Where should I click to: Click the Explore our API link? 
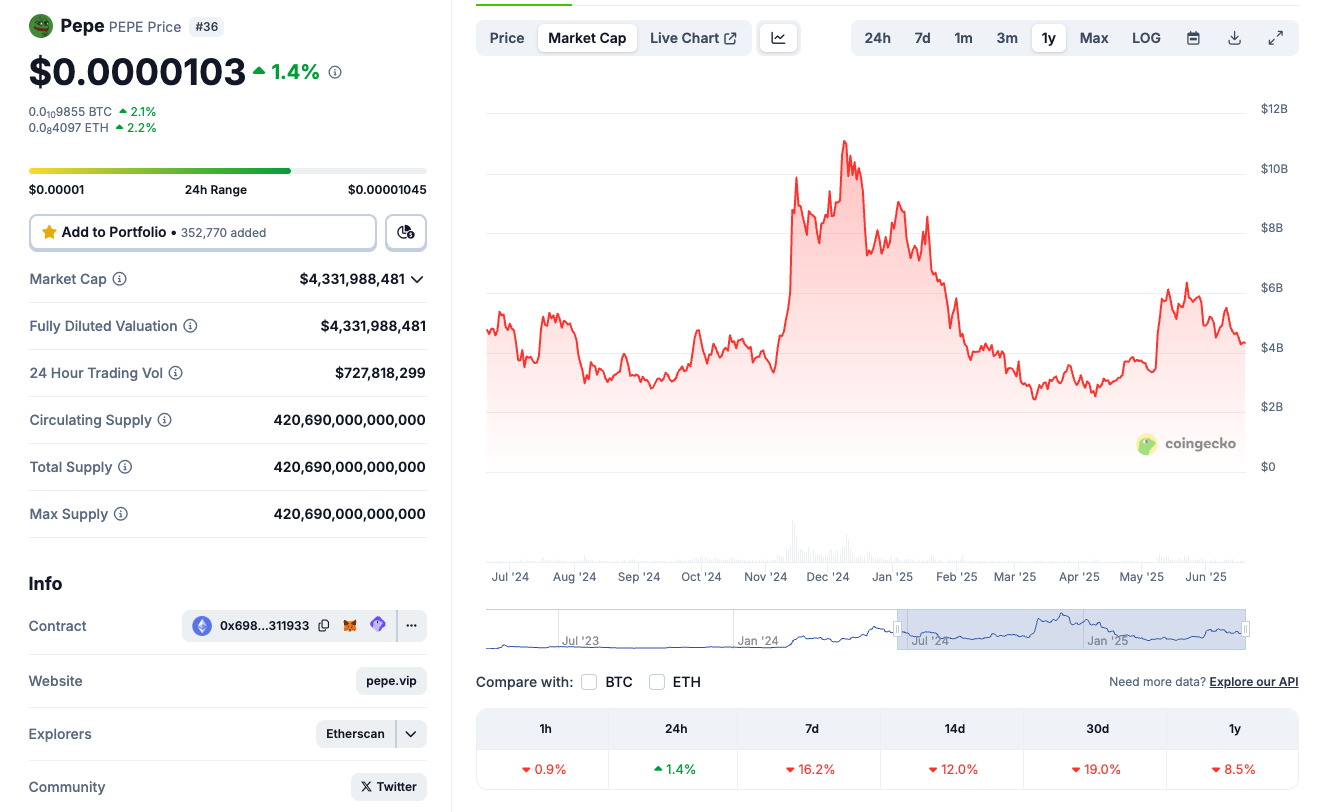[x=1254, y=682]
